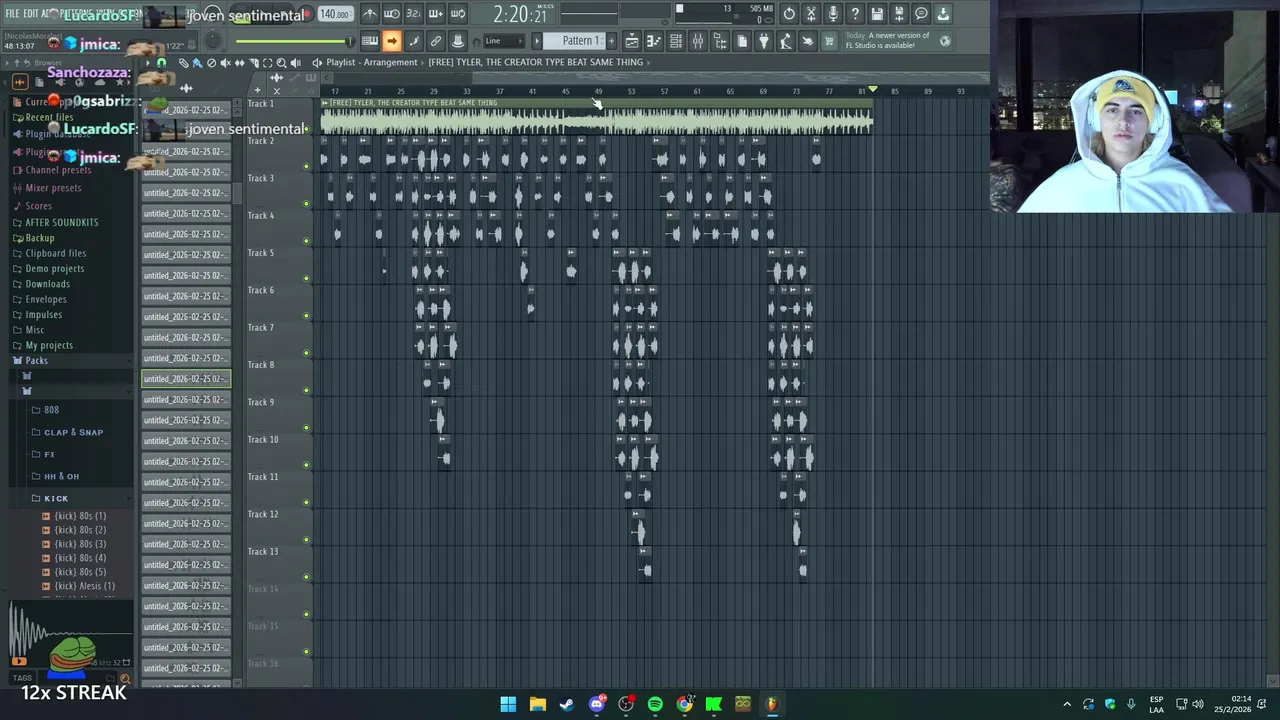1280x720 pixels.
Task: Click the save project floppy icon
Action: point(877,14)
